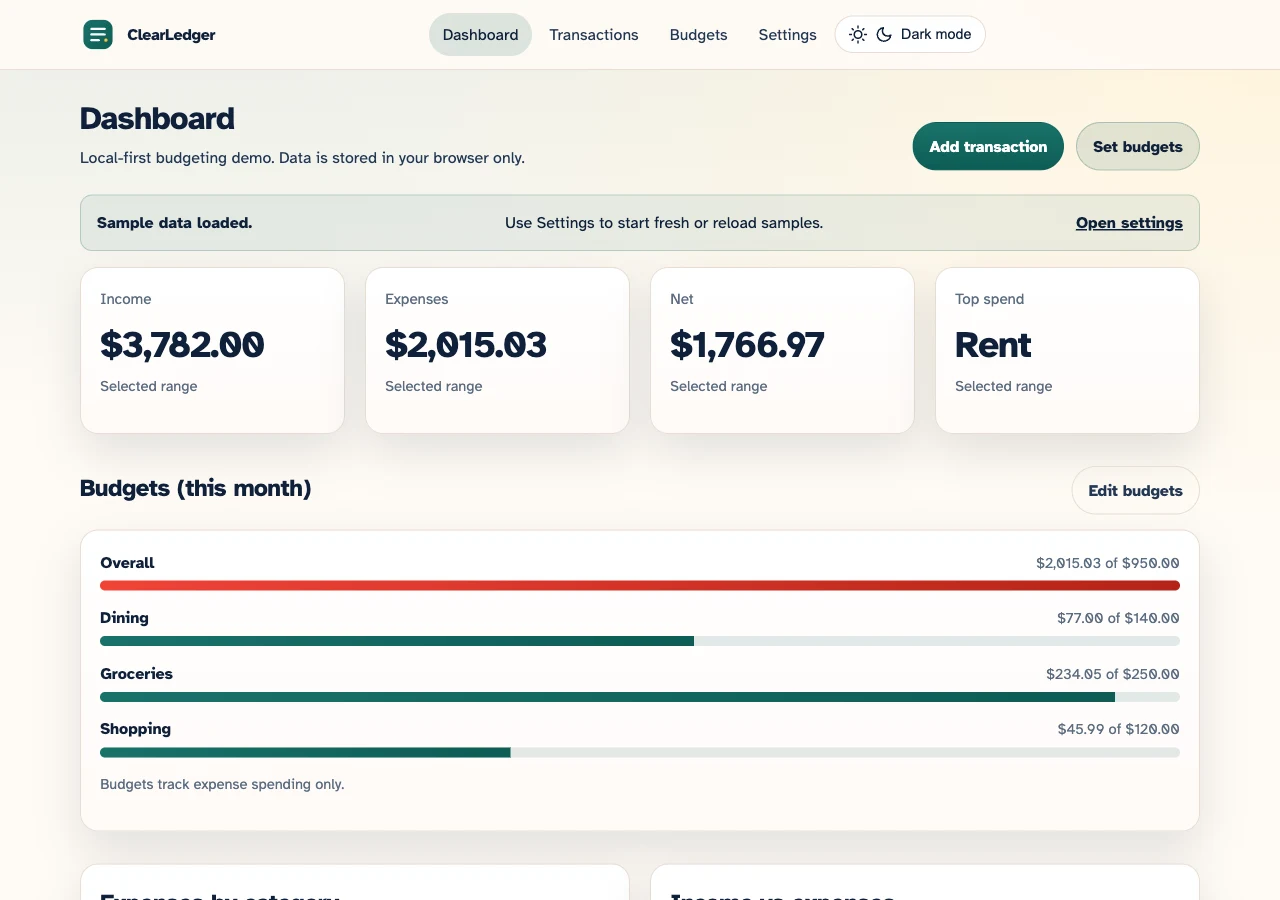Select the Income $3,782.00 value
Screen dimensions: 1280x900
pos(182,345)
